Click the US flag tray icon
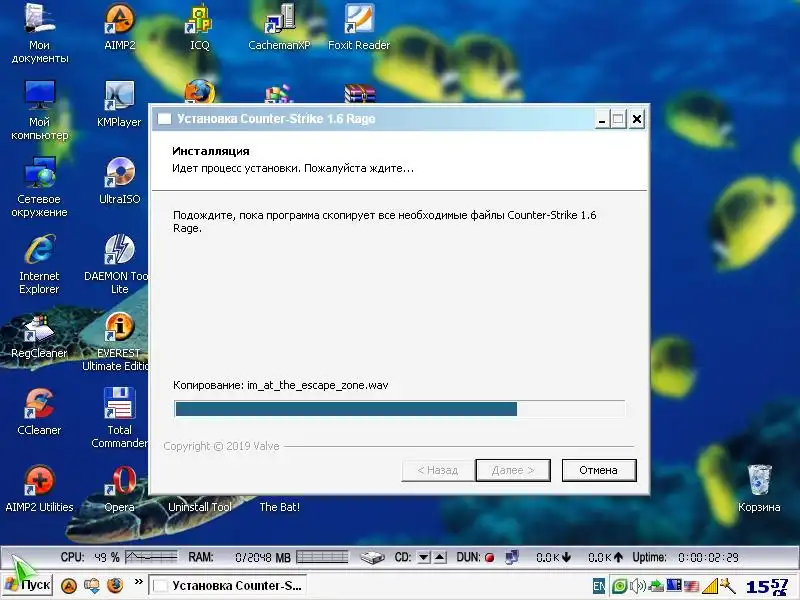Viewport: 800px width, 600px height. tap(691, 586)
